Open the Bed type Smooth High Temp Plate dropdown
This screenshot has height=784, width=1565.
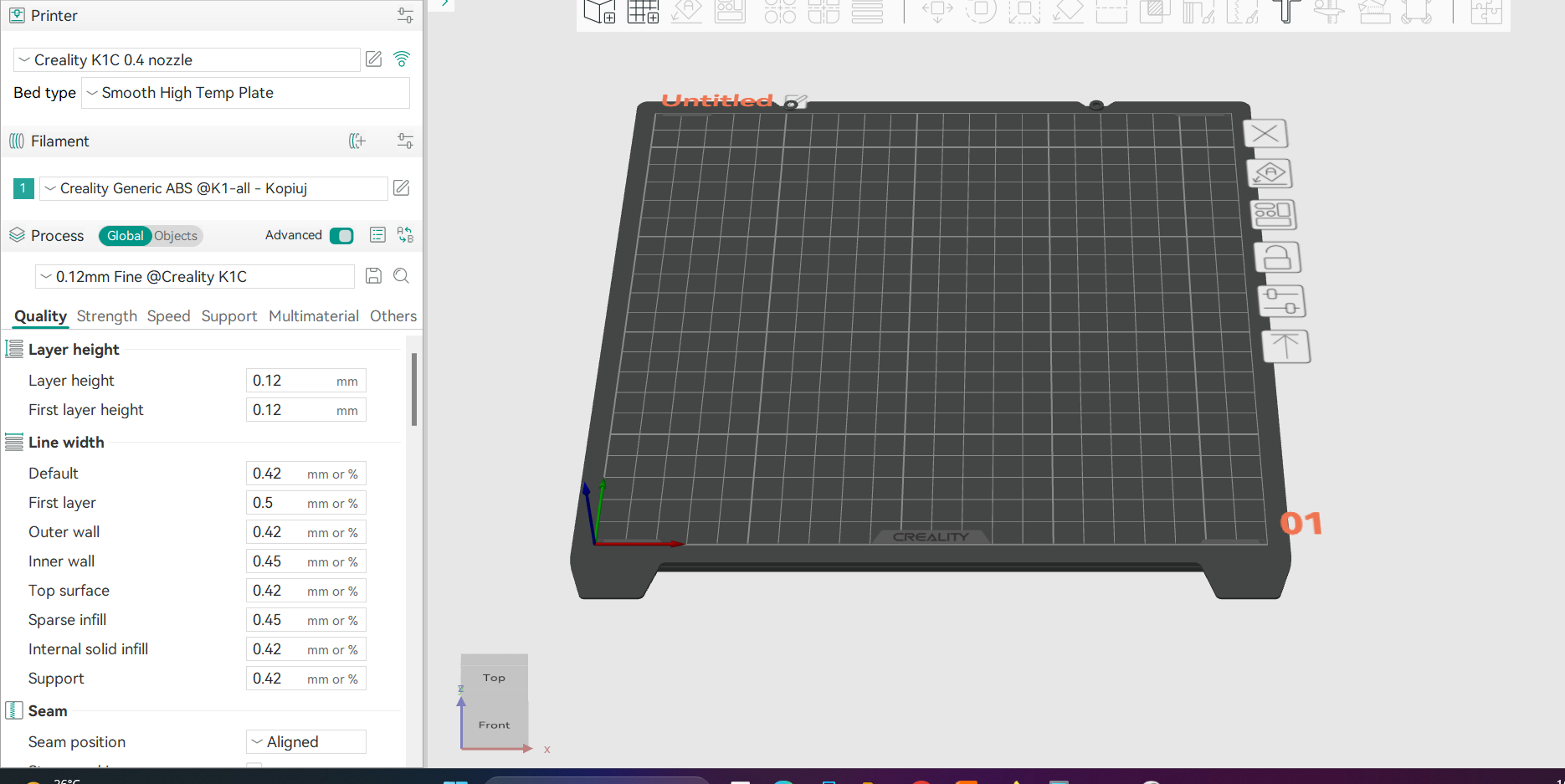(x=245, y=93)
